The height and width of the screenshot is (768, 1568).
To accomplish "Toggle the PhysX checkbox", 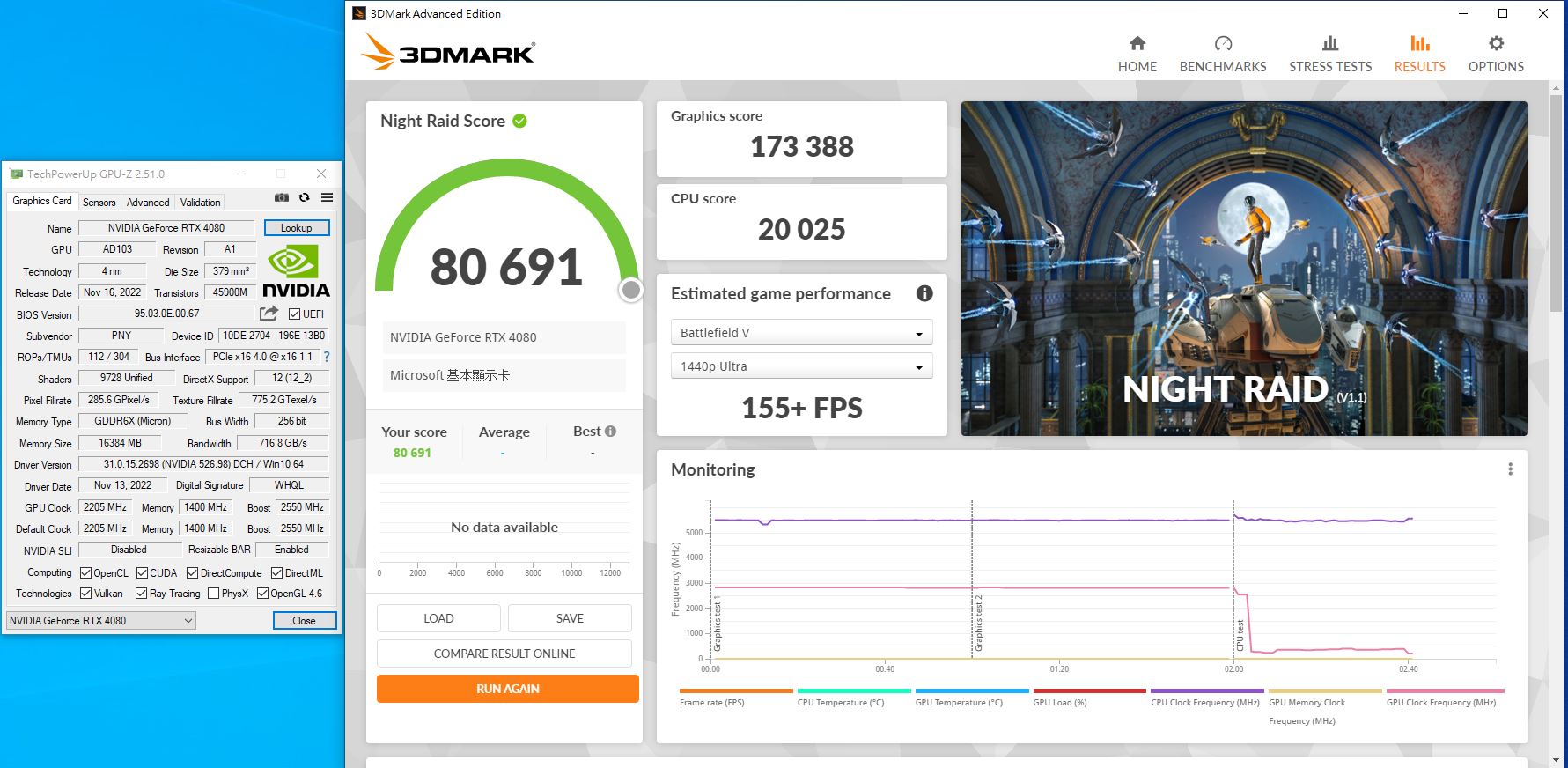I will pyautogui.click(x=213, y=594).
